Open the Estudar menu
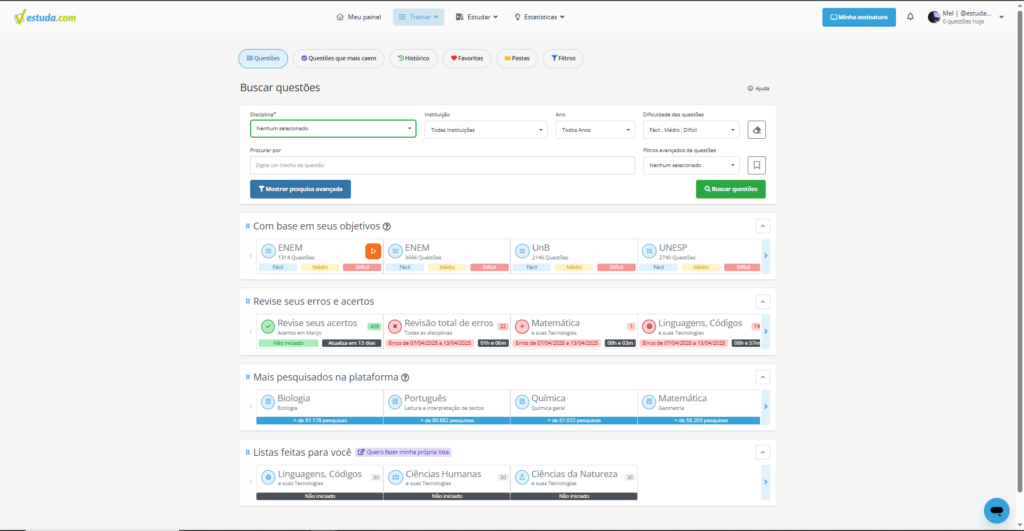Screen dimensions: 1024x531 476,17
